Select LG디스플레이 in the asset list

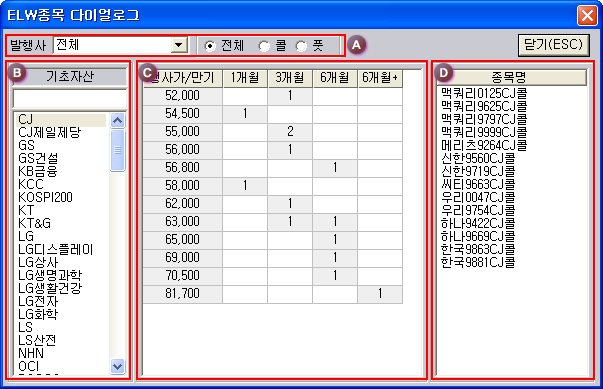55,249
